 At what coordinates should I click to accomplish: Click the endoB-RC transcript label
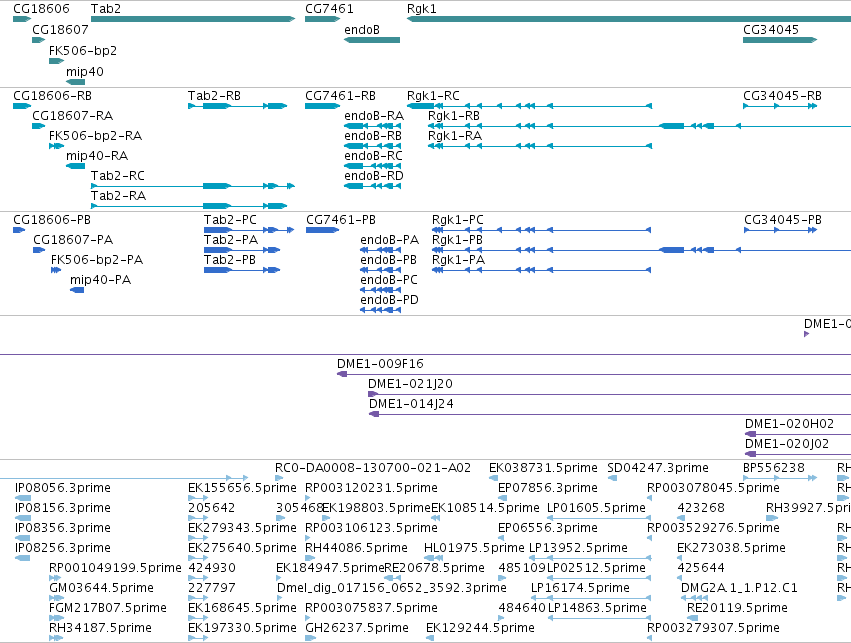click(373, 156)
